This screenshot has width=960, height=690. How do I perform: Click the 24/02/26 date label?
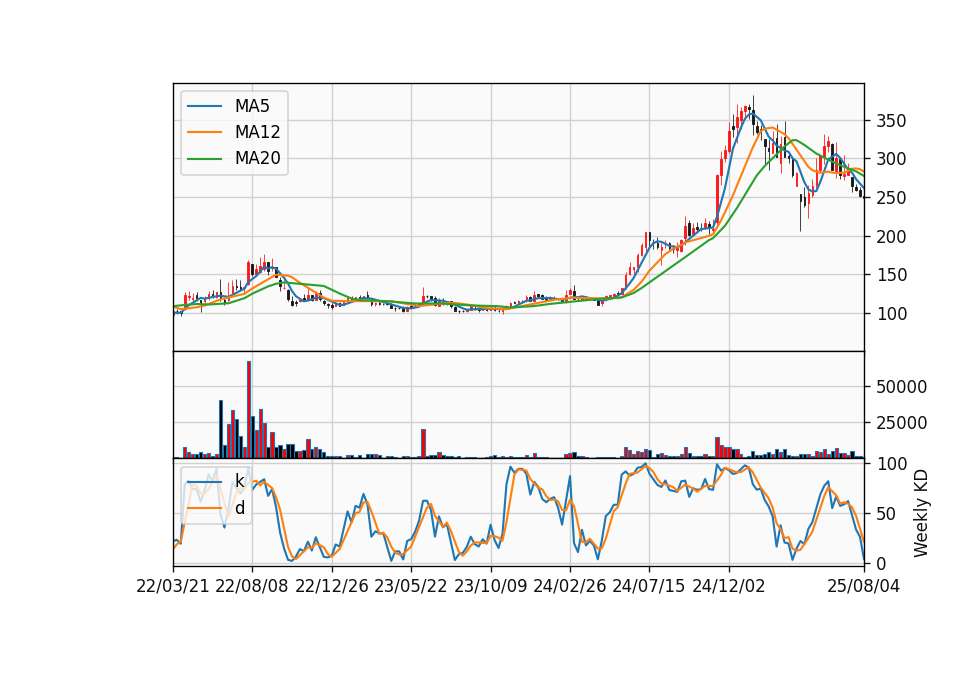pos(570,586)
